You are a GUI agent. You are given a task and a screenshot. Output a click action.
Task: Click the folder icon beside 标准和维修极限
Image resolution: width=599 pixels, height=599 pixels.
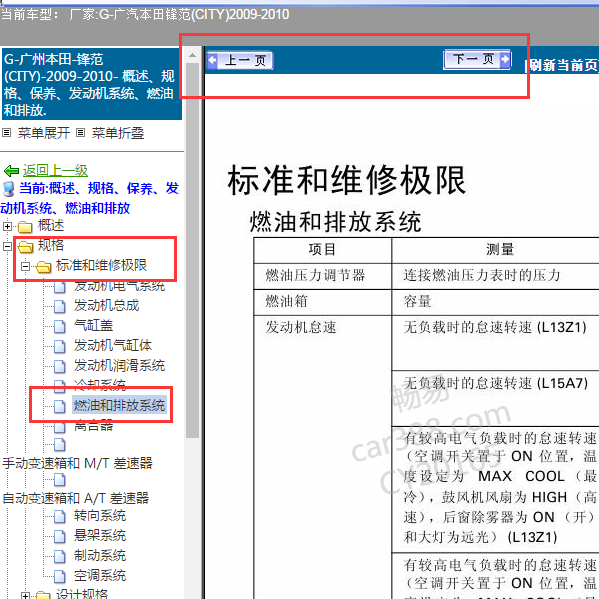point(44,267)
